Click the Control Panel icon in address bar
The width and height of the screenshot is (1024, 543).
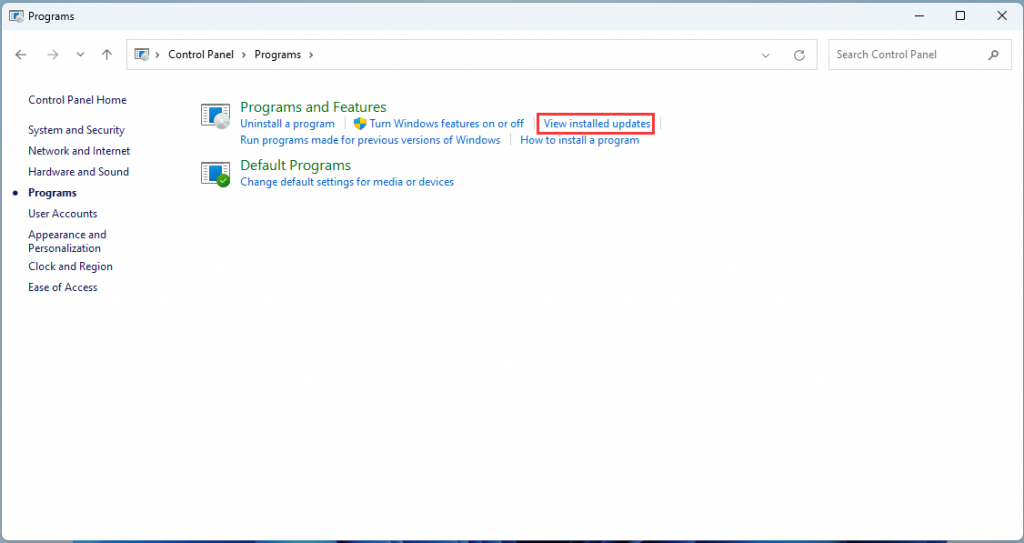pyautogui.click(x=142, y=55)
